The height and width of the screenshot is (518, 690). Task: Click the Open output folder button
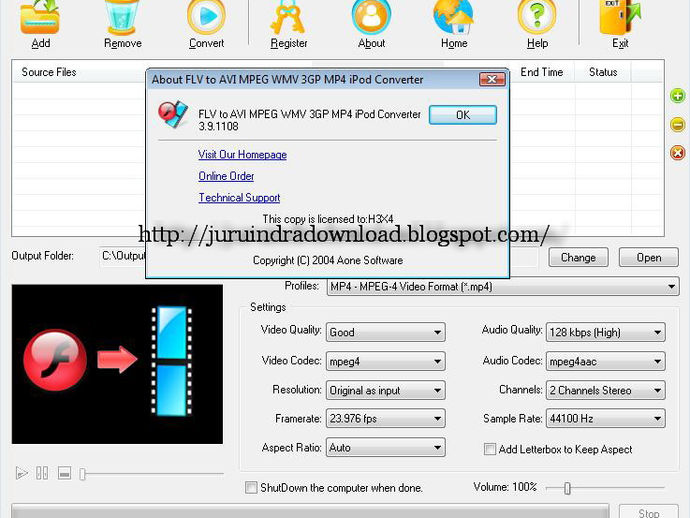(649, 257)
